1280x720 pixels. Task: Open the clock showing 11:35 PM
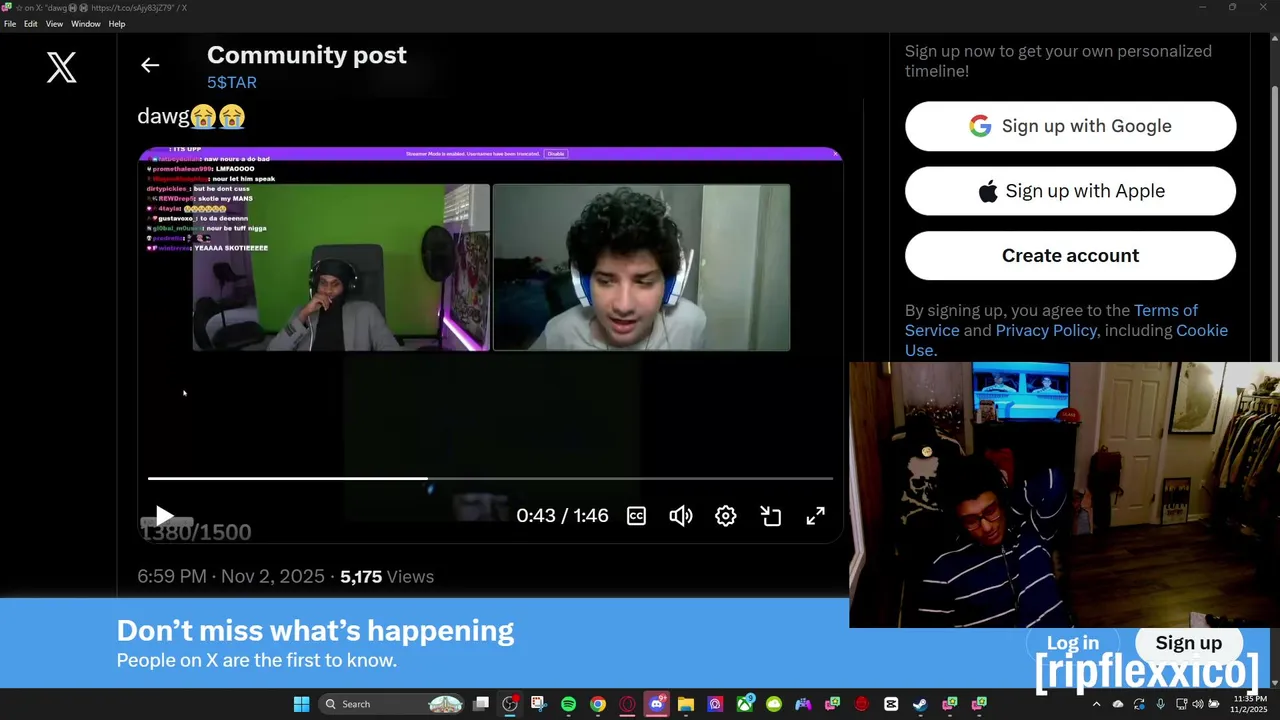coord(1250,704)
